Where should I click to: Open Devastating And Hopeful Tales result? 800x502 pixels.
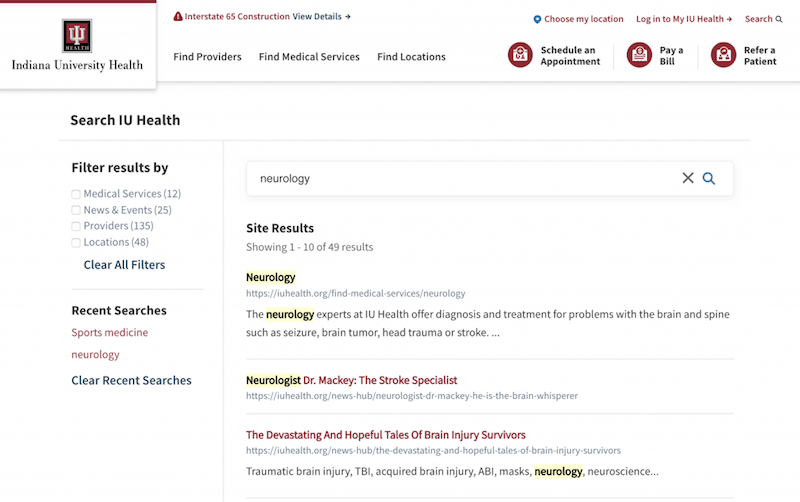pyautogui.click(x=386, y=435)
